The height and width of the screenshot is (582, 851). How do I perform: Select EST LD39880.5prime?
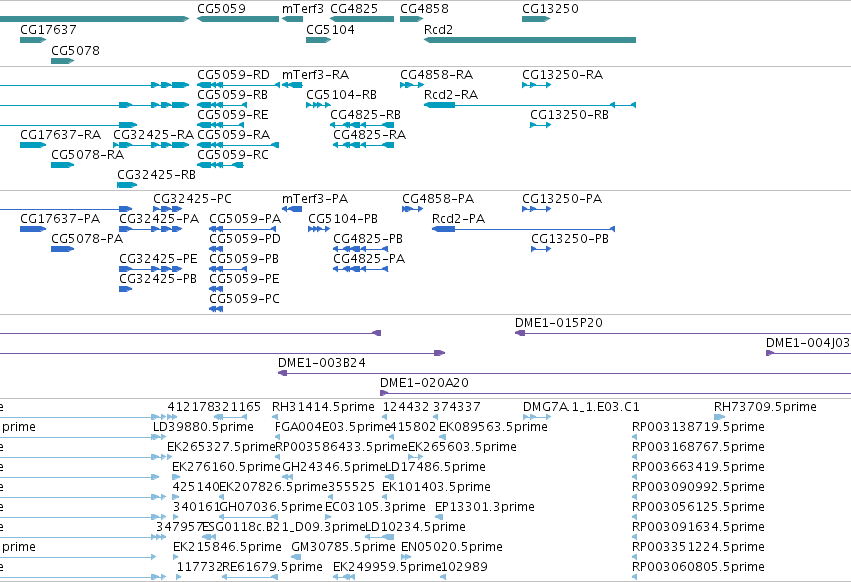[204, 427]
